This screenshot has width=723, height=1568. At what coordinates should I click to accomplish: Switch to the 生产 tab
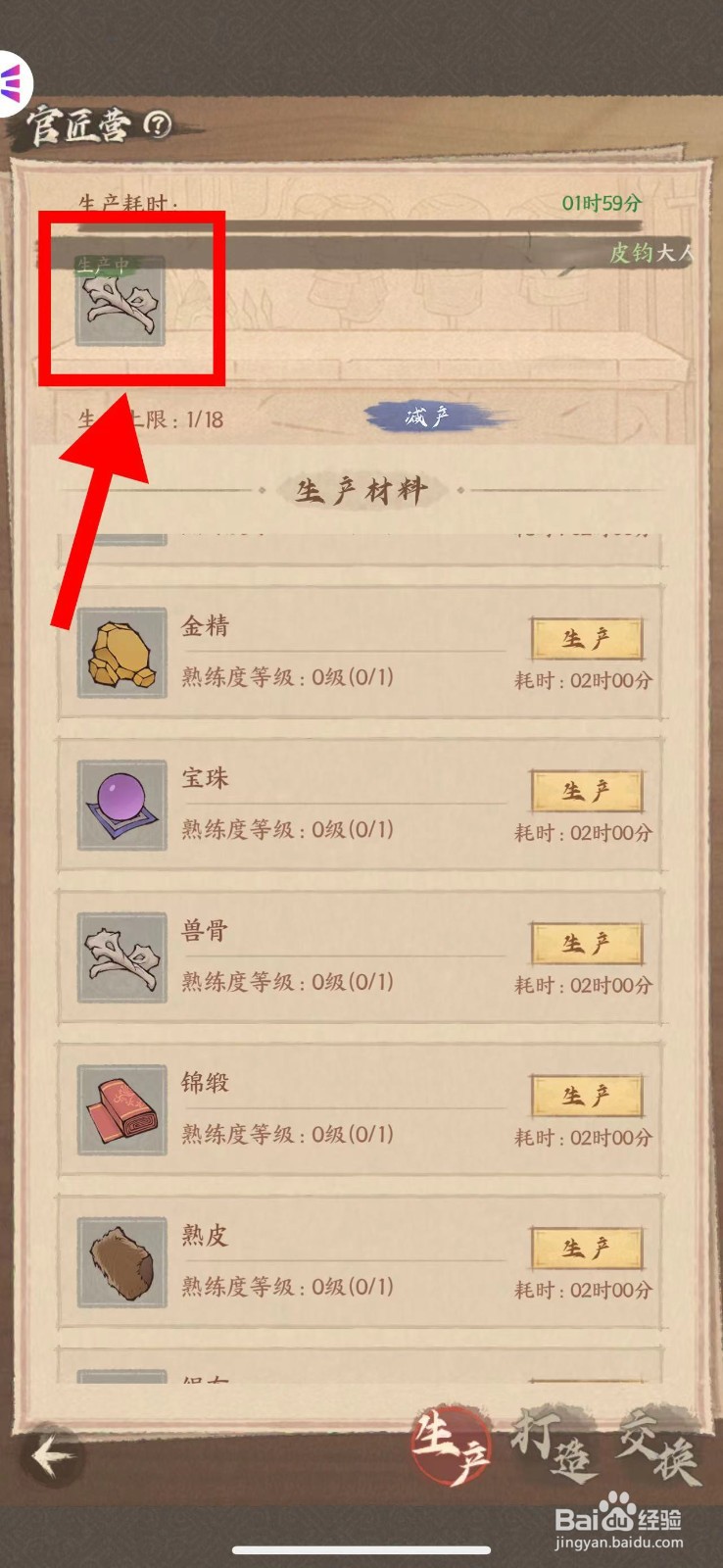[452, 1447]
